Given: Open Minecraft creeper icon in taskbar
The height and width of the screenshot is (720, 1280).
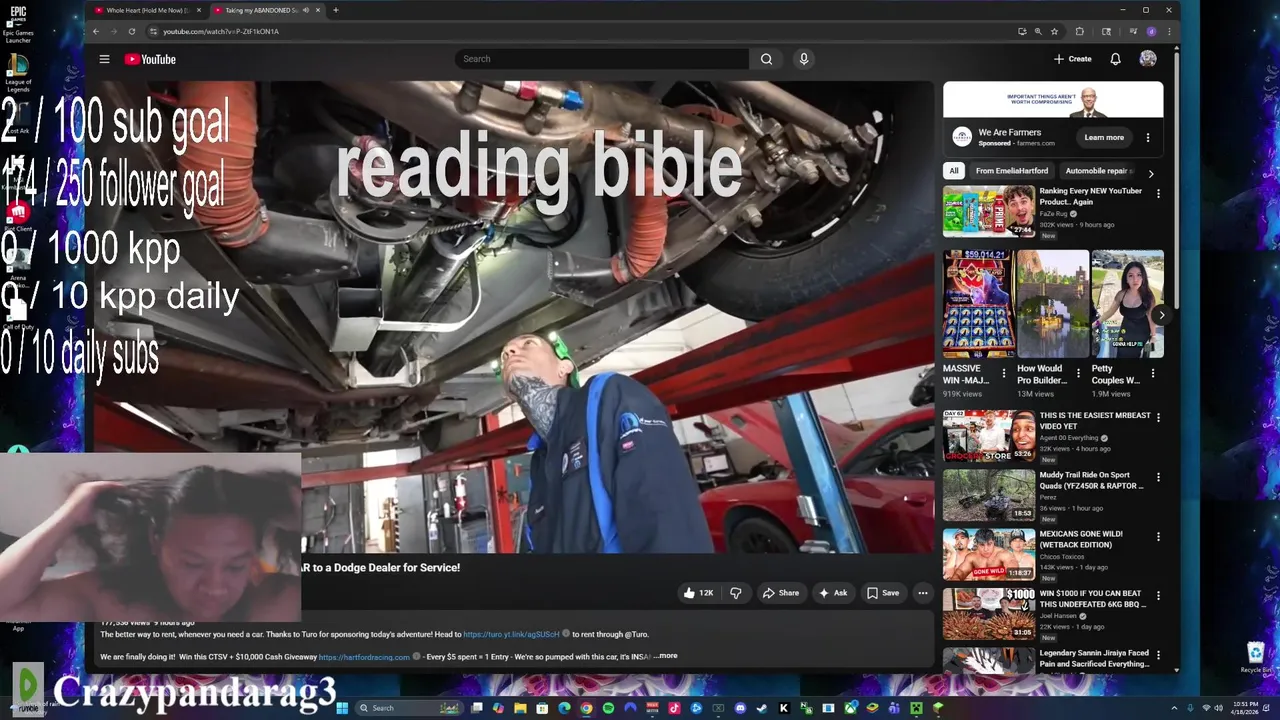Looking at the screenshot, I should 916,708.
